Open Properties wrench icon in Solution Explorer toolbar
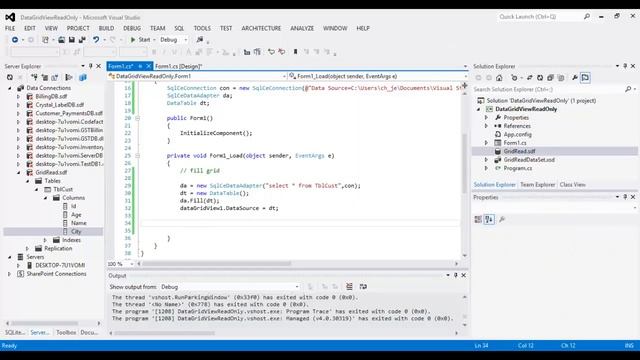Image resolution: width=640 pixels, height=360 pixels. [575, 78]
